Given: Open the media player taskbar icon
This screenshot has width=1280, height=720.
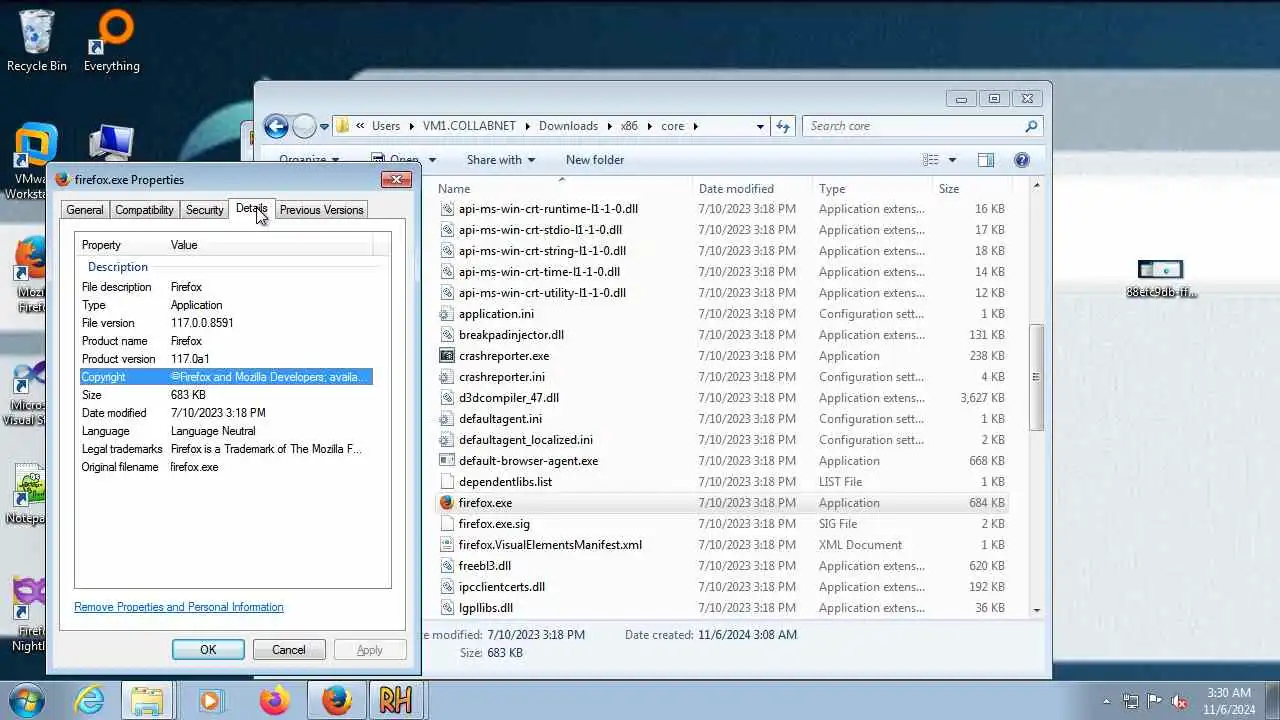Looking at the screenshot, I should pos(210,700).
